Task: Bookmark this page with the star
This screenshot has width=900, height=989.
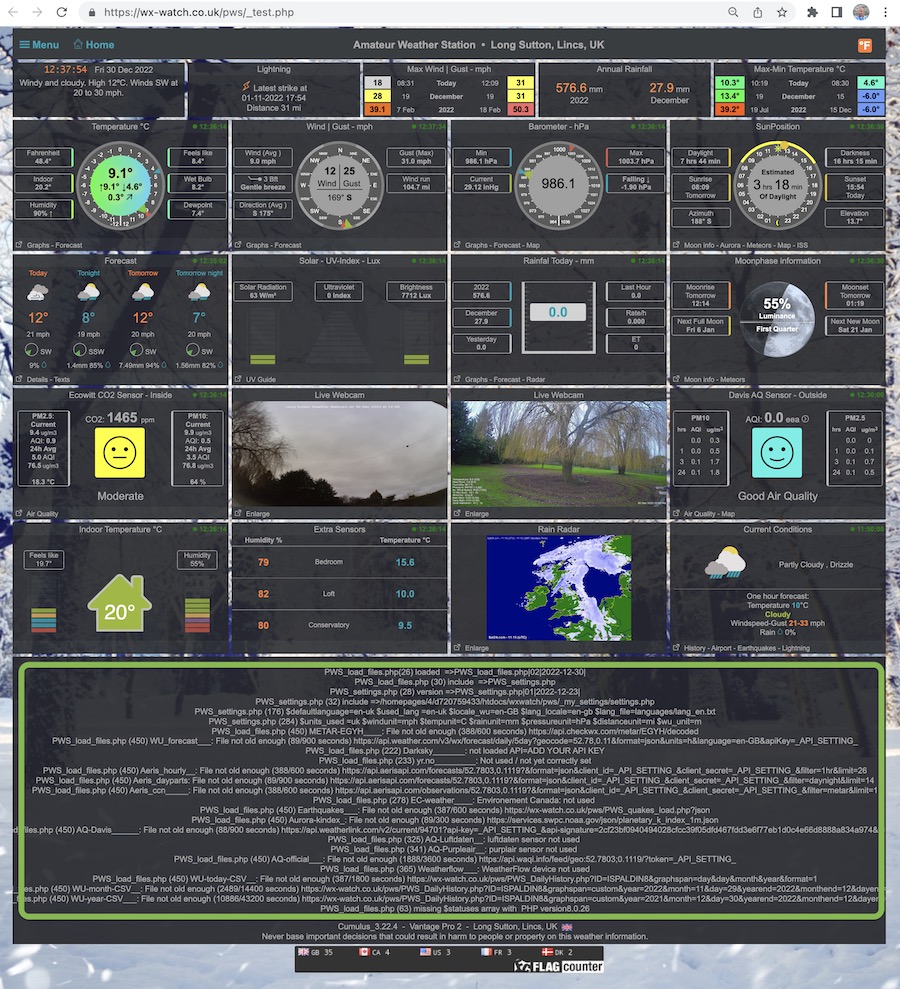Action: (x=782, y=12)
